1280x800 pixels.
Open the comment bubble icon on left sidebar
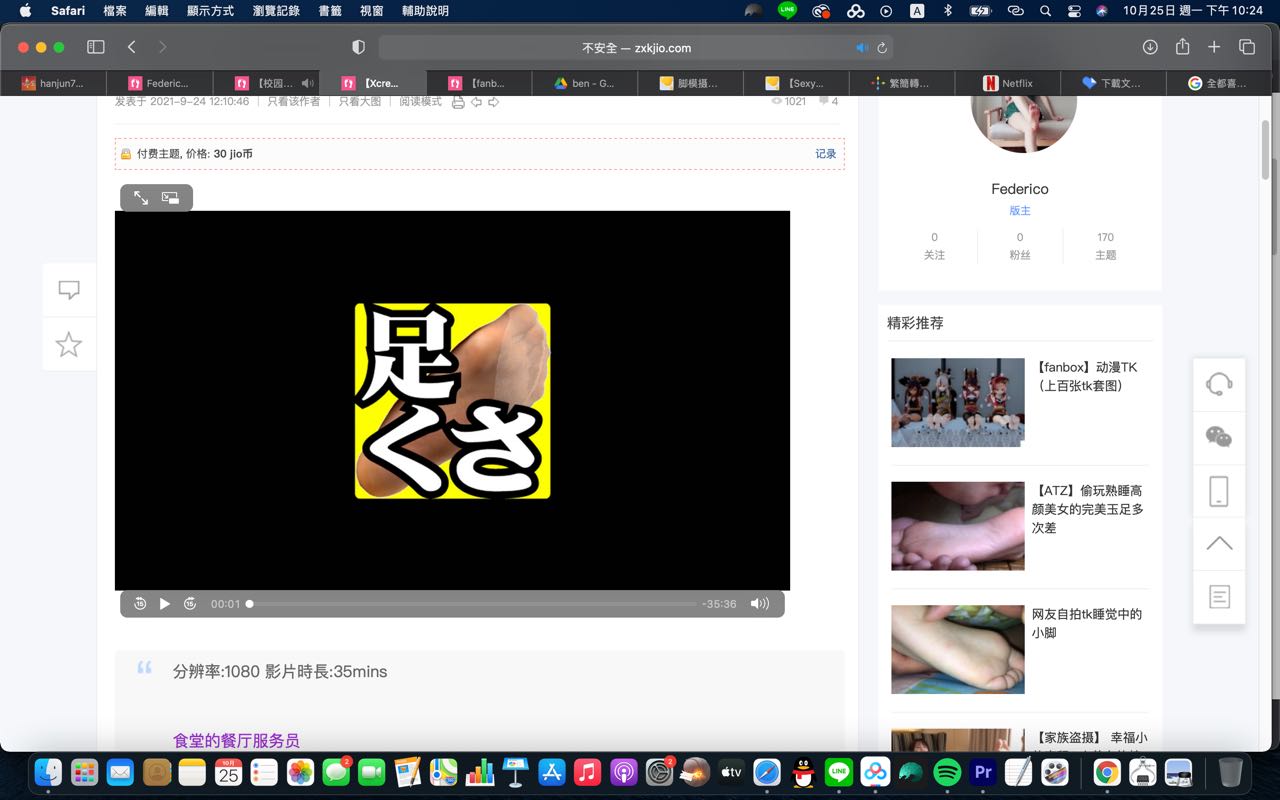click(x=68, y=289)
